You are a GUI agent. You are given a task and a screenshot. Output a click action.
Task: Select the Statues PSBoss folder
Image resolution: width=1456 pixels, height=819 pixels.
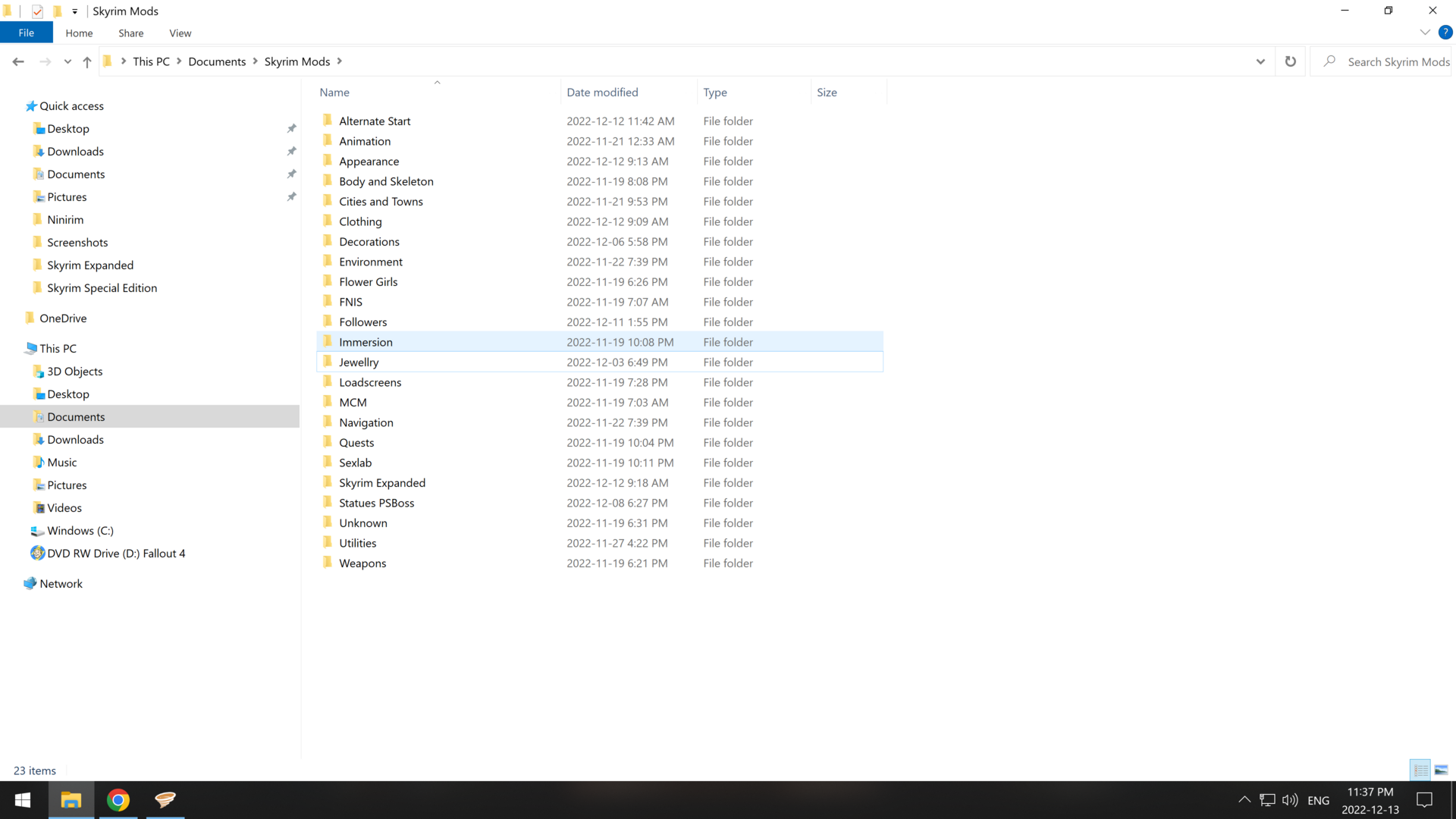tap(600, 503)
